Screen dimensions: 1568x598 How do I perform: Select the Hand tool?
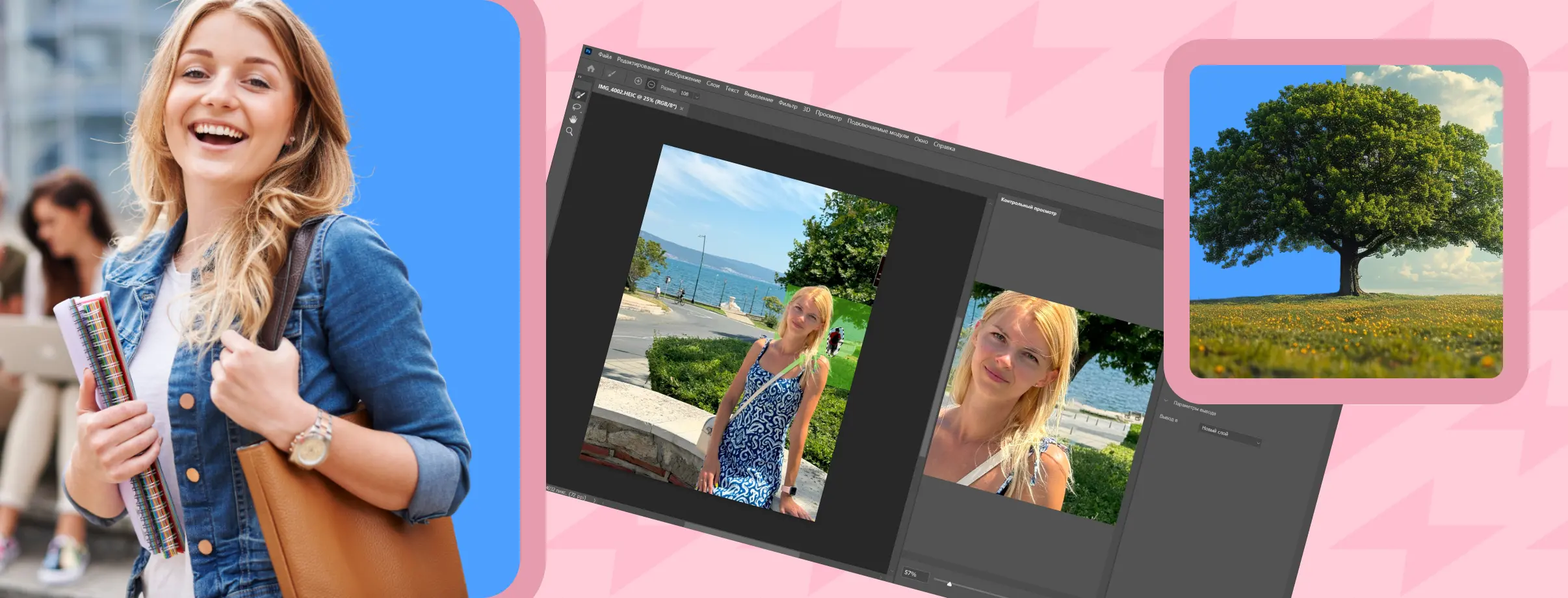tap(573, 120)
